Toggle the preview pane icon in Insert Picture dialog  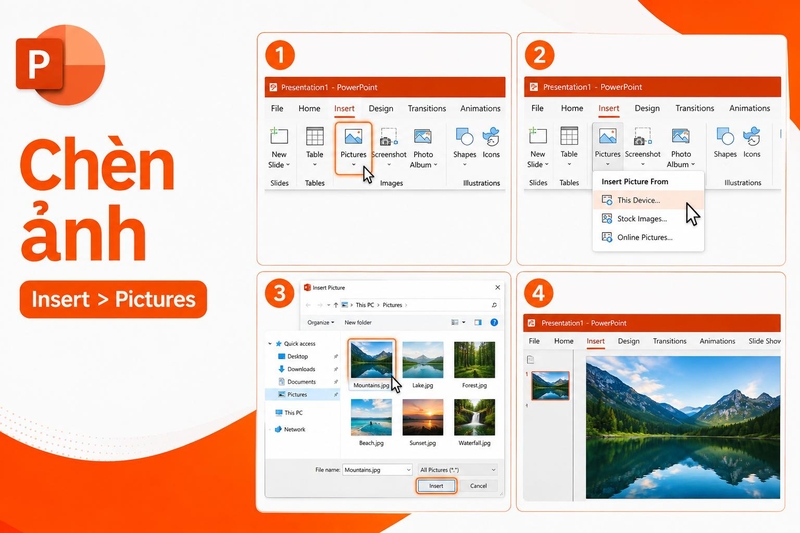[478, 322]
